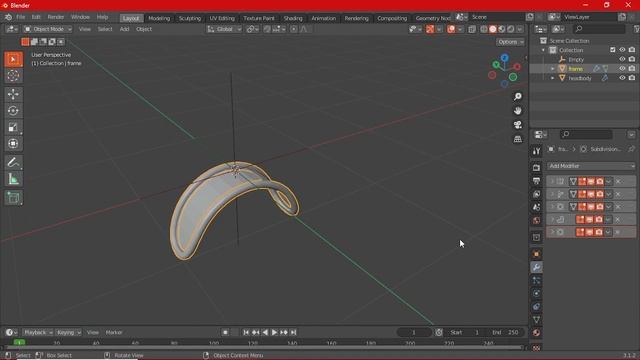Select the Move tool
The width and height of the screenshot is (640, 360).
[x=13, y=94]
